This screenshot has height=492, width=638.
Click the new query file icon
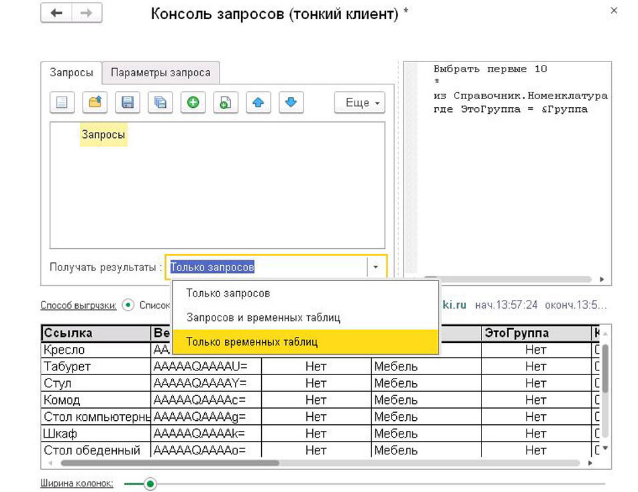click(x=63, y=102)
